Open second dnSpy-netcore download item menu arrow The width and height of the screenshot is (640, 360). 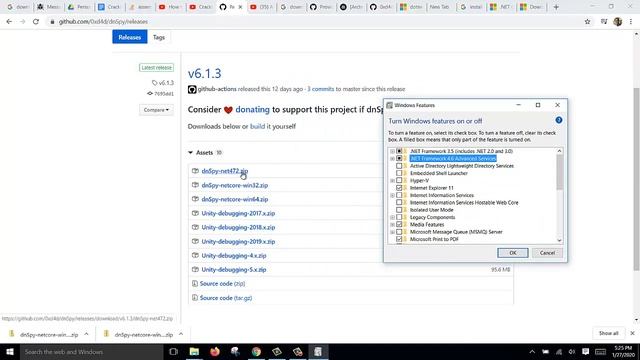(181, 334)
